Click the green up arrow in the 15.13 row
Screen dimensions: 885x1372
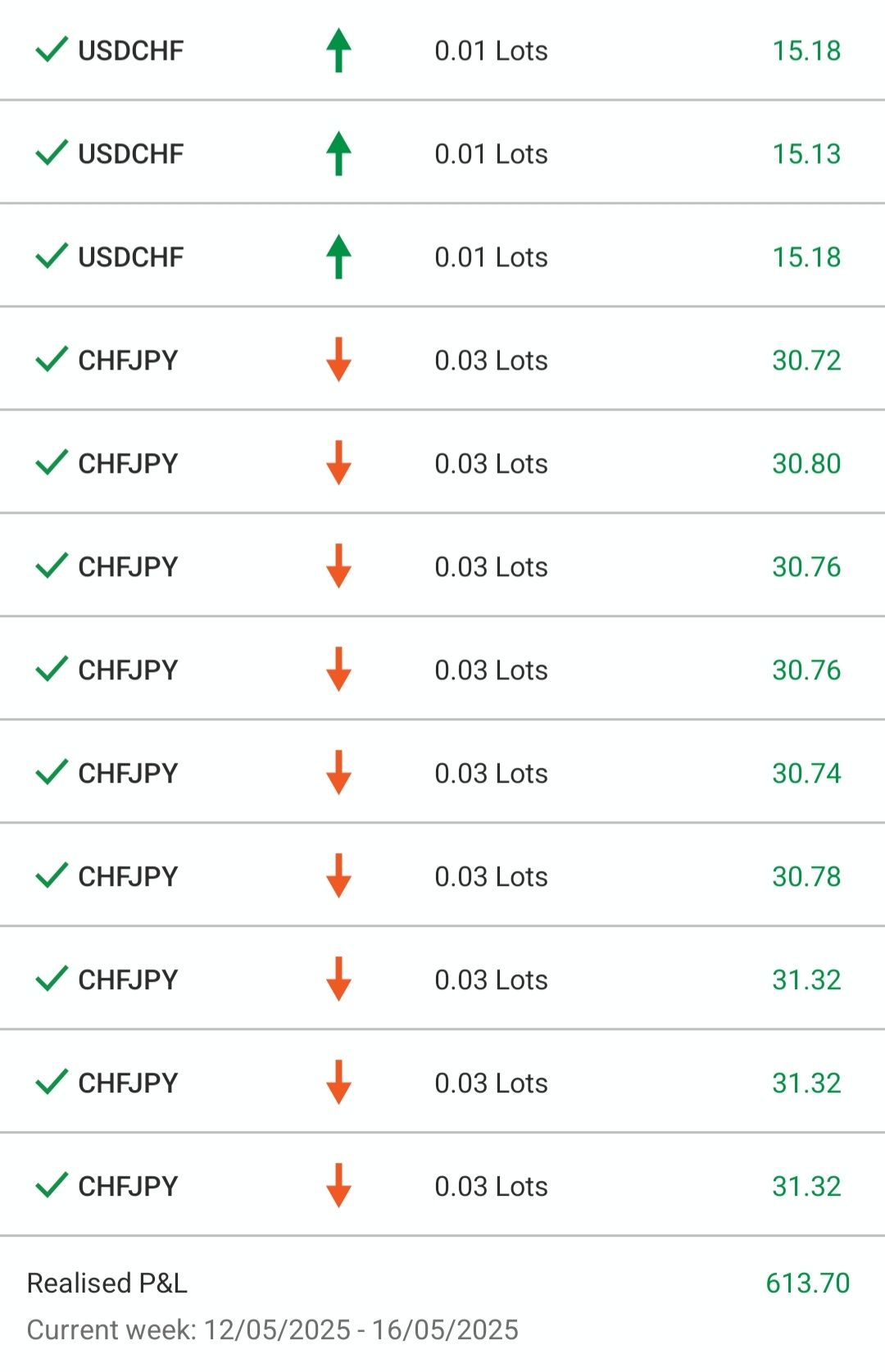click(338, 153)
